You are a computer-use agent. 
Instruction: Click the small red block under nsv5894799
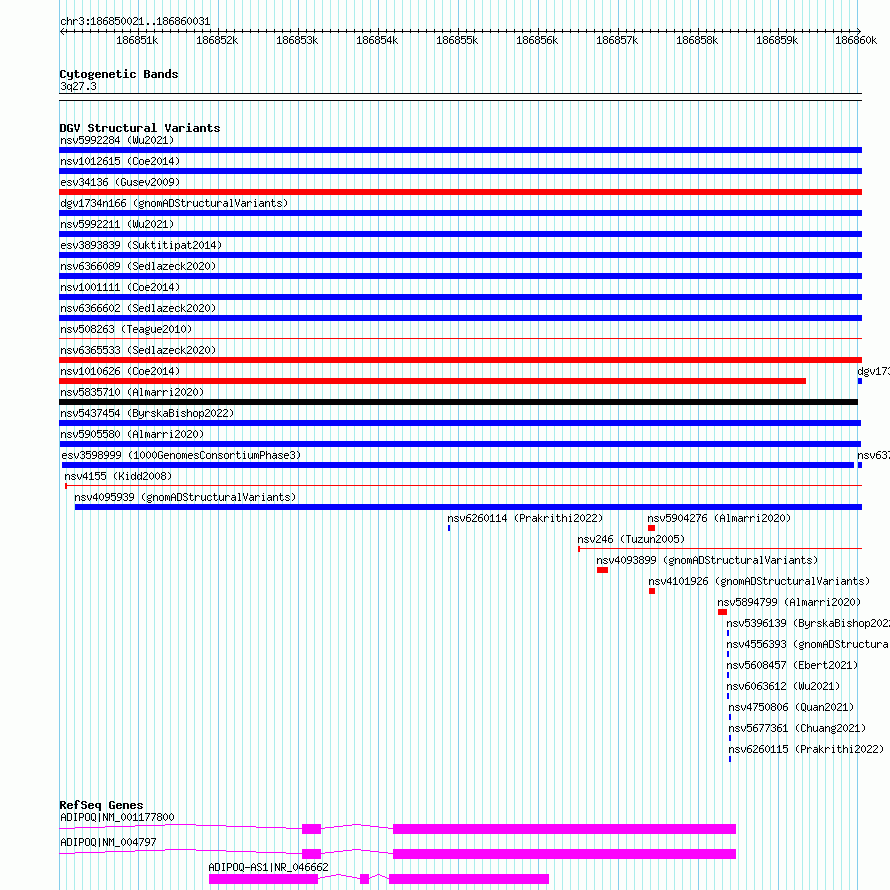tap(723, 612)
